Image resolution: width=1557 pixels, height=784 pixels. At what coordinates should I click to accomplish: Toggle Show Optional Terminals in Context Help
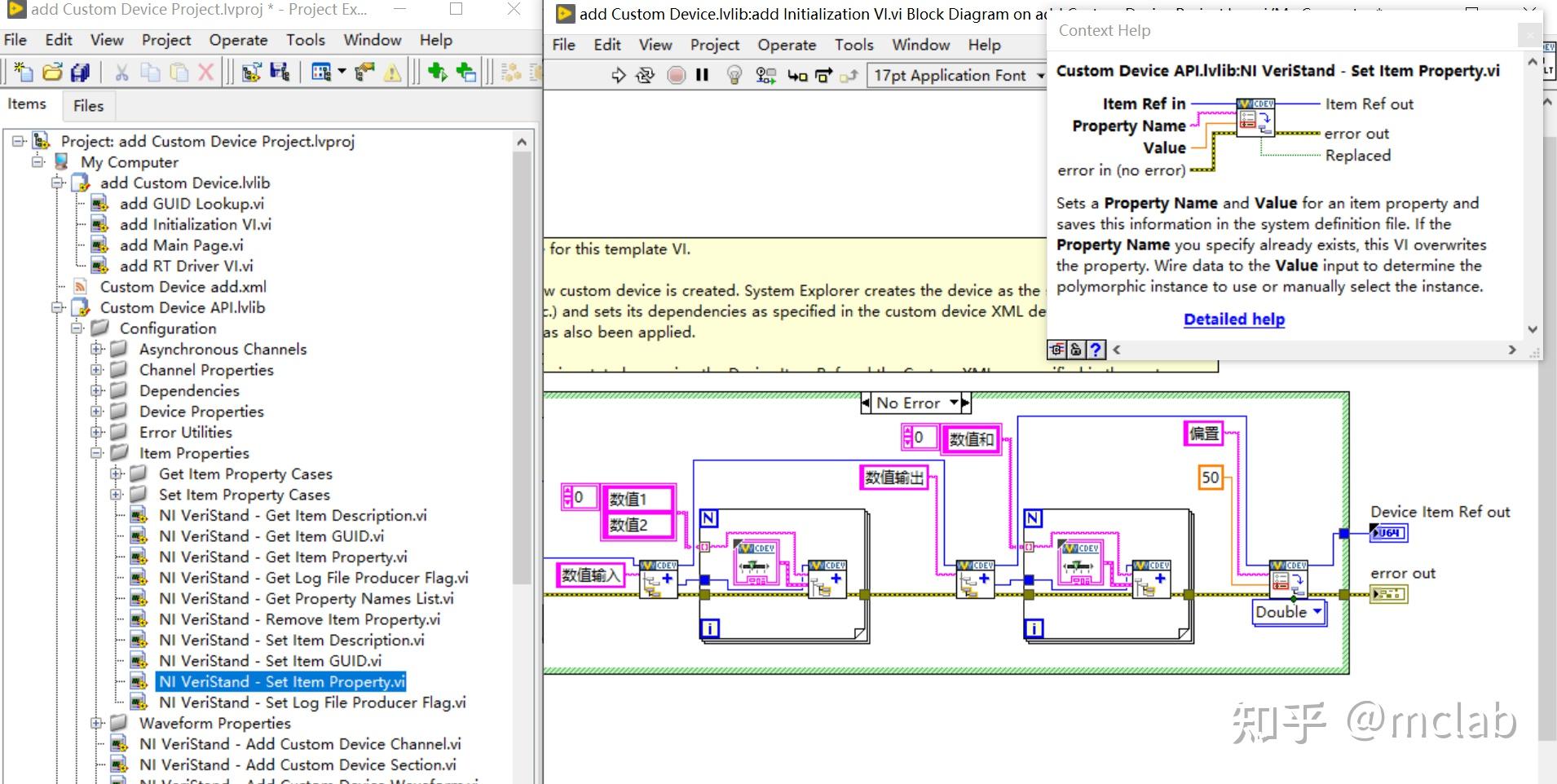(1057, 350)
